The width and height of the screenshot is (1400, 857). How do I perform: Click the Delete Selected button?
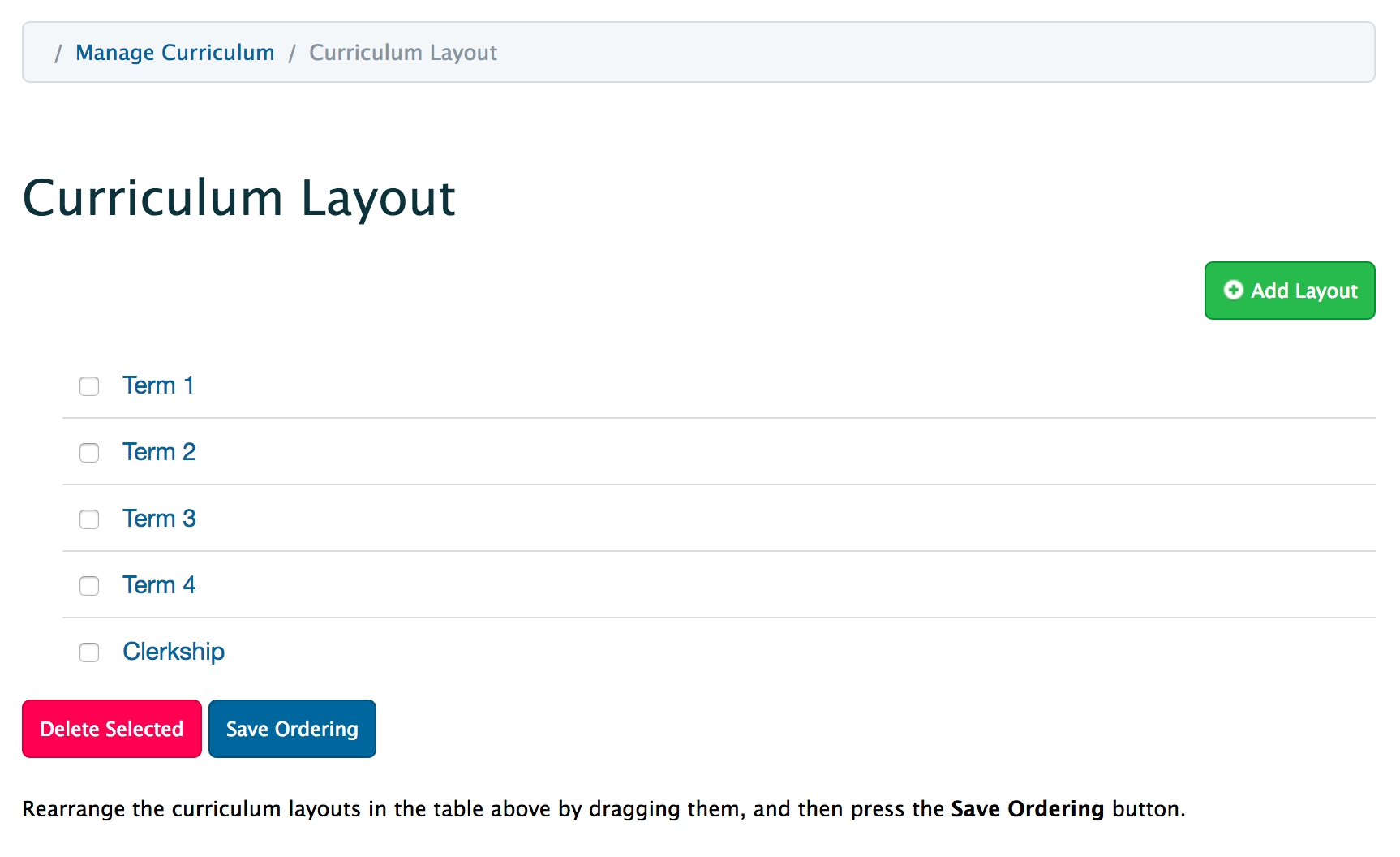(112, 729)
